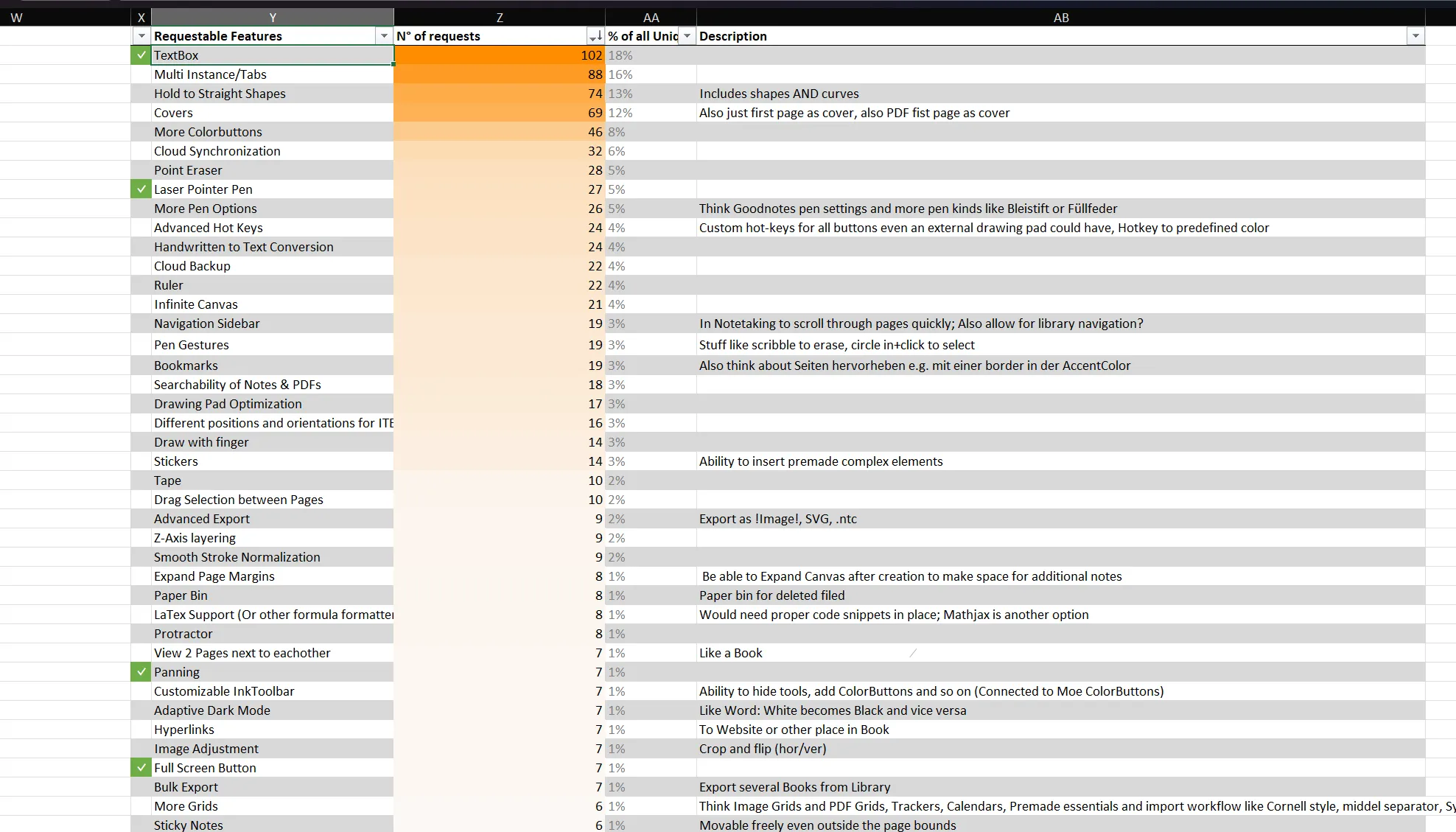This screenshot has height=832, width=1456.
Task: Select column Z header
Action: [500, 17]
